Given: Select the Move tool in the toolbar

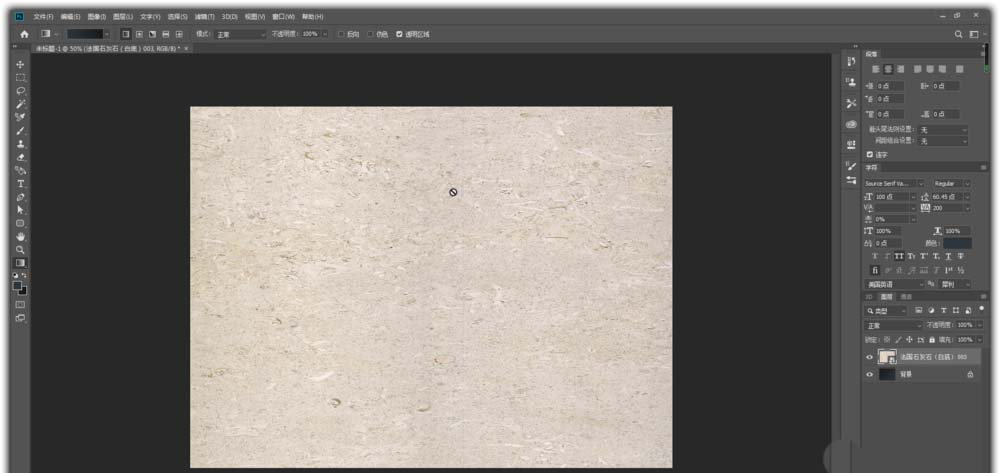Looking at the screenshot, I should [21, 64].
